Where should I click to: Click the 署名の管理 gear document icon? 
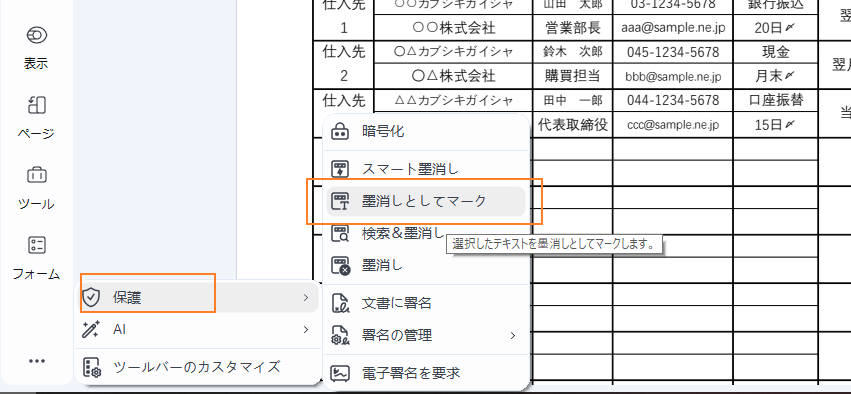[x=340, y=335]
